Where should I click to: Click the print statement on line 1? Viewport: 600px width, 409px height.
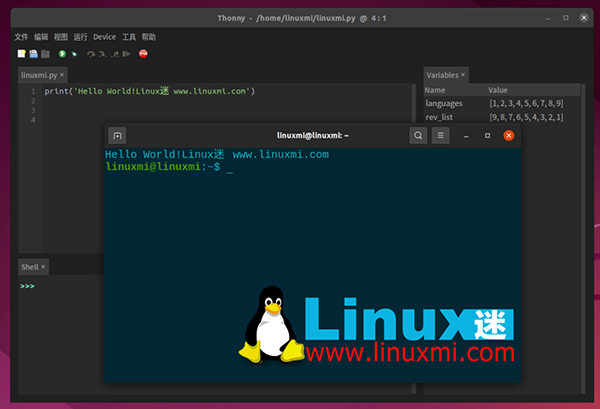coord(149,91)
